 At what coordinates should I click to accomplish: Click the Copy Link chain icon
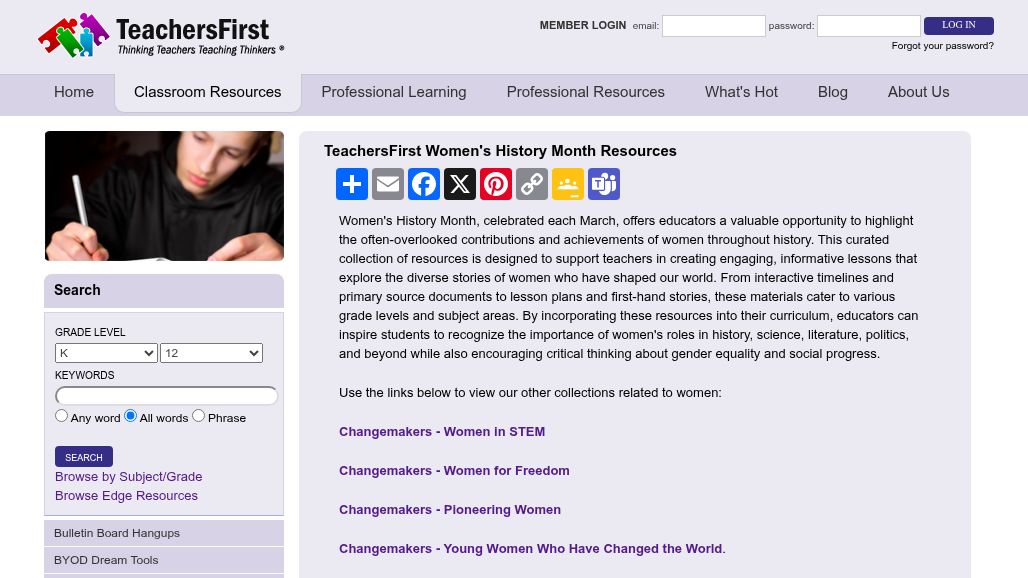(532, 184)
